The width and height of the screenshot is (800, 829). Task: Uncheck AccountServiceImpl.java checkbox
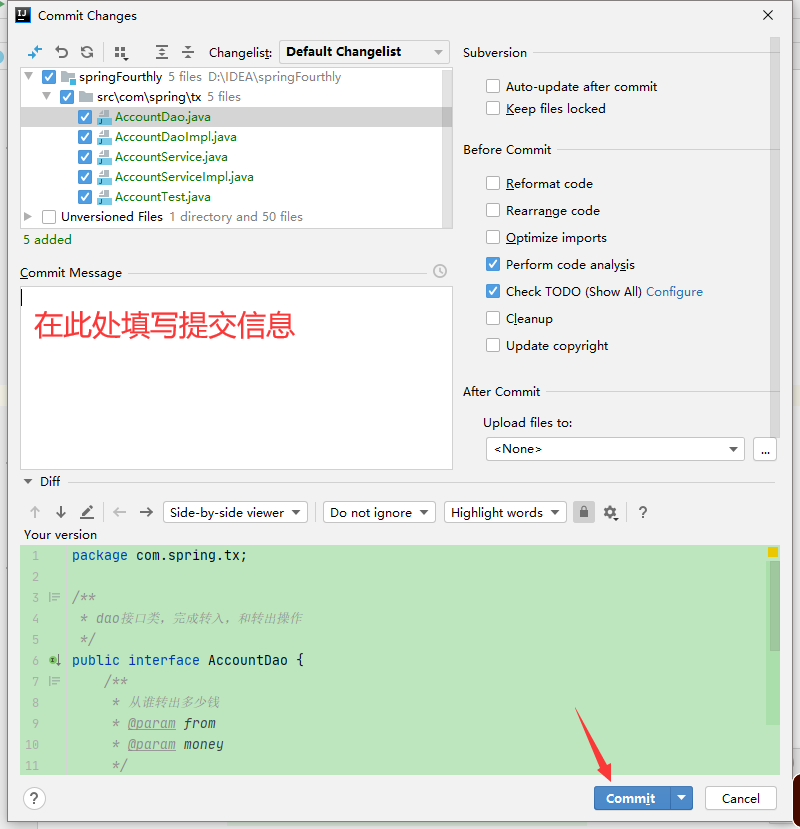[x=85, y=177]
